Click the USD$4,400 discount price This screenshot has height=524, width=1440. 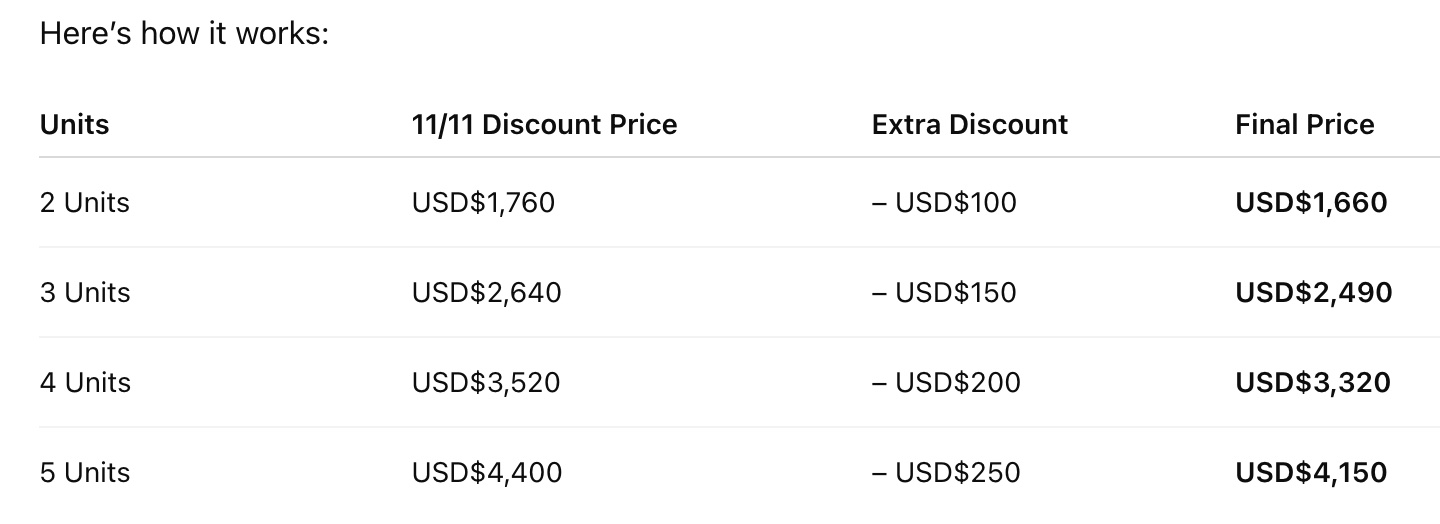click(x=487, y=472)
